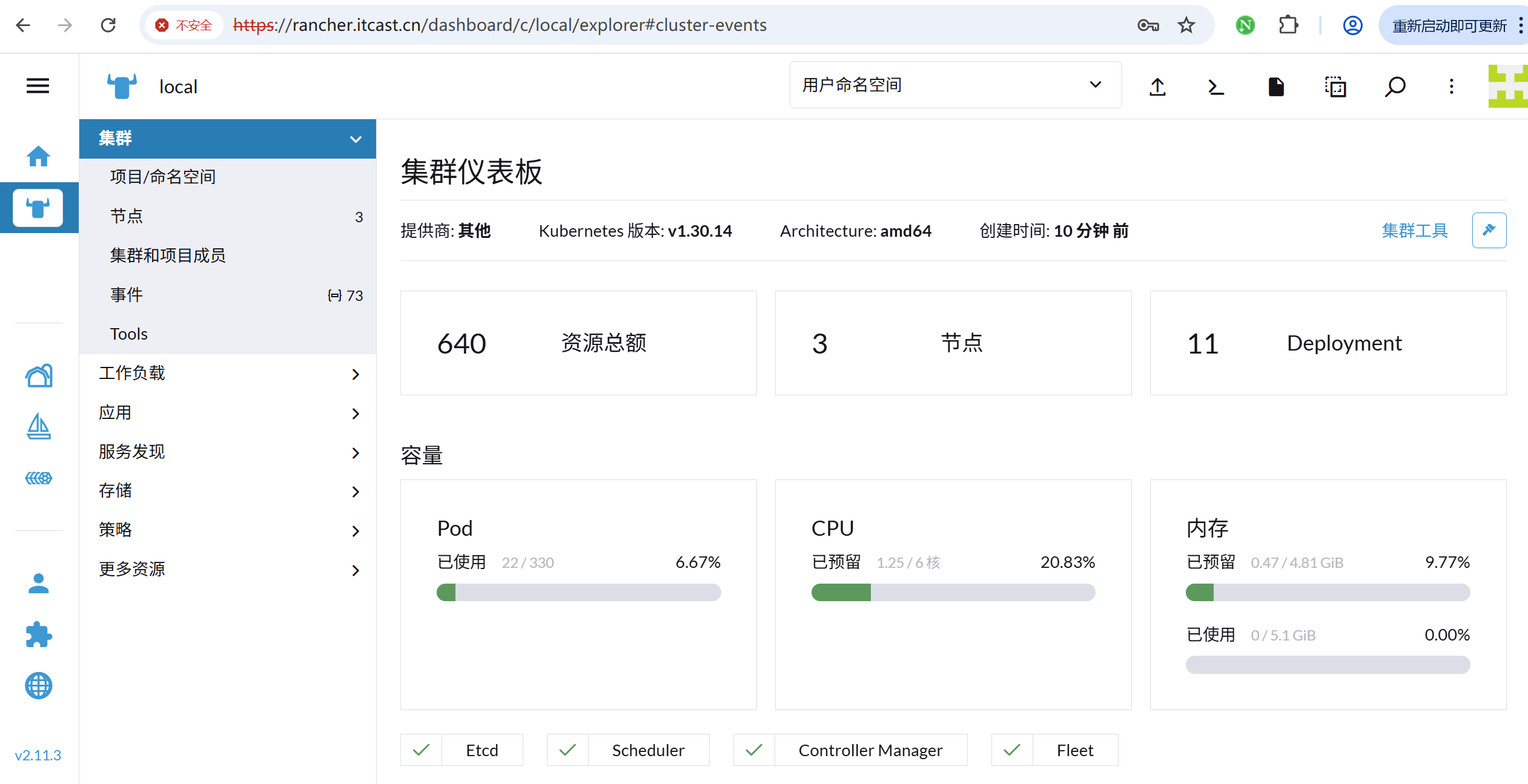1528x784 pixels.
Task: Expand the 服务发现 menu group
Action: pyautogui.click(x=228, y=452)
